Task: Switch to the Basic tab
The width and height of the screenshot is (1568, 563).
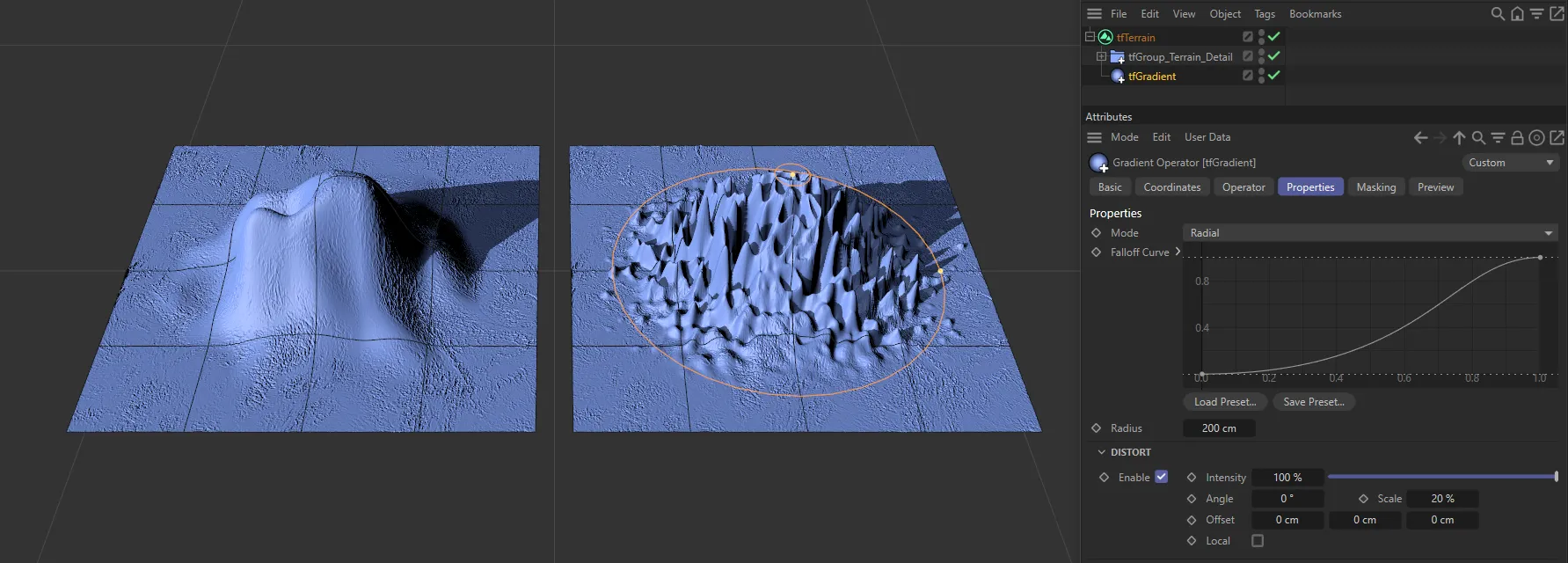Action: (1110, 187)
